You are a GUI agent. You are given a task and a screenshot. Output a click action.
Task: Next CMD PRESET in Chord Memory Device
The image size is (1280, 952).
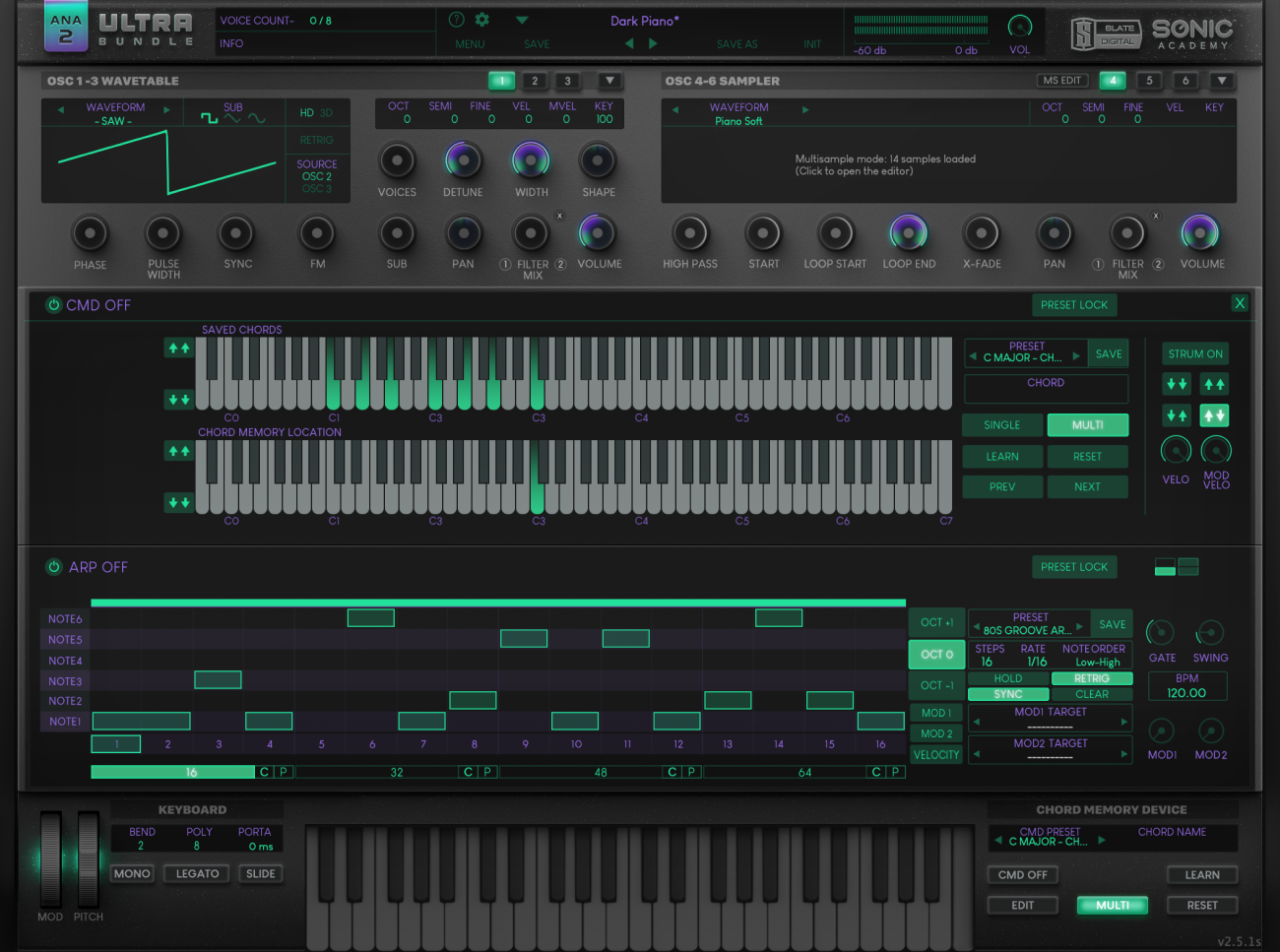(1102, 840)
